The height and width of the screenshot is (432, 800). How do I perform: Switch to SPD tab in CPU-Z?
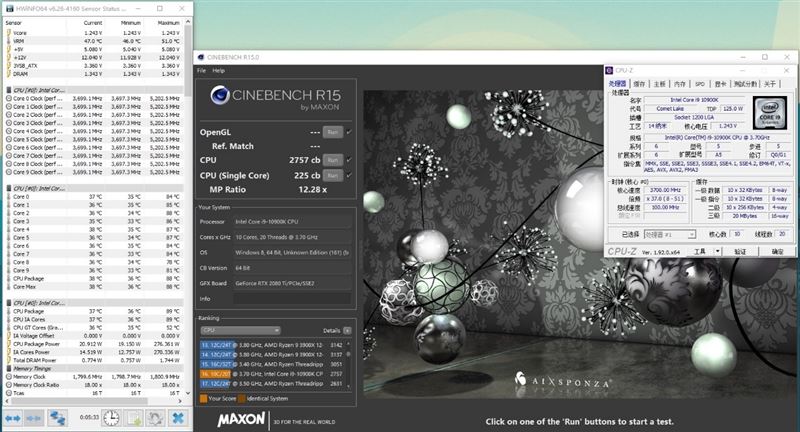pyautogui.click(x=699, y=84)
